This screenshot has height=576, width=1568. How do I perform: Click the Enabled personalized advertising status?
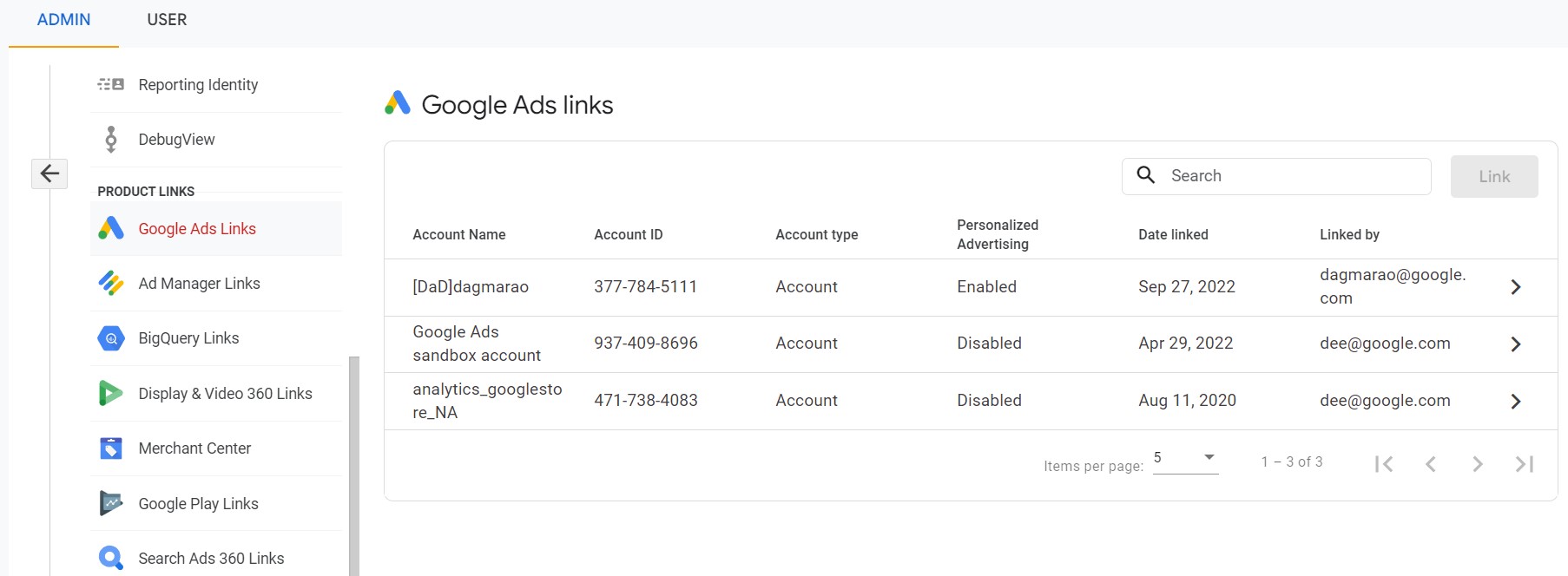pos(986,287)
